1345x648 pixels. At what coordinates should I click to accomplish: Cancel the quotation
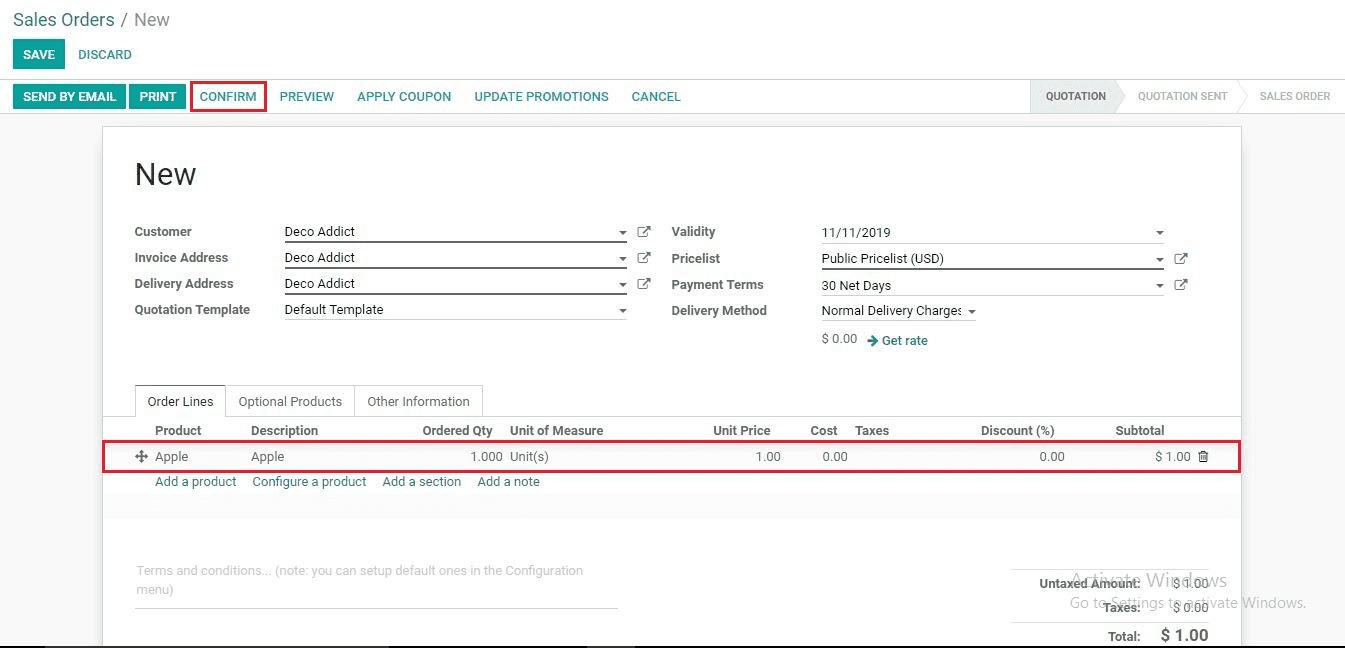click(x=656, y=97)
